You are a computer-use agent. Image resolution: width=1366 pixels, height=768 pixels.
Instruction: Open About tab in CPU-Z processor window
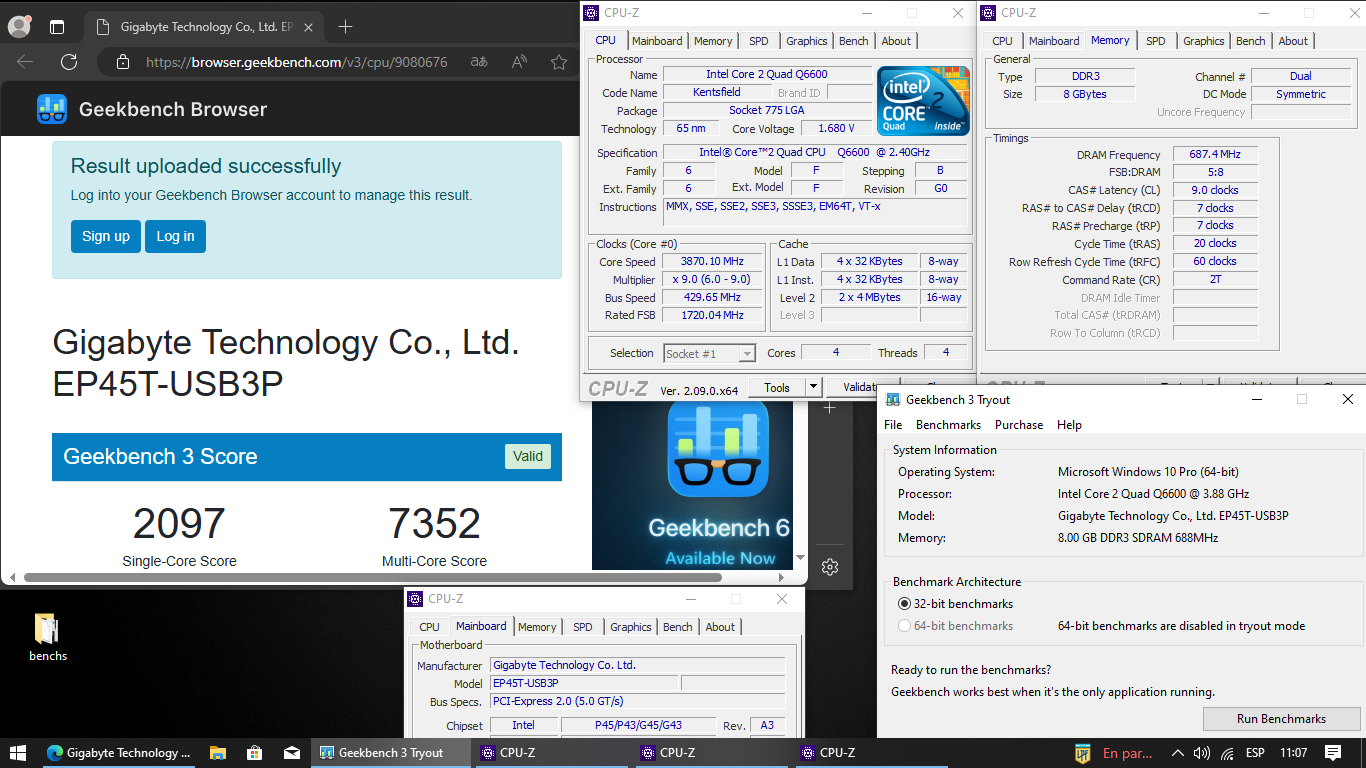pos(896,41)
